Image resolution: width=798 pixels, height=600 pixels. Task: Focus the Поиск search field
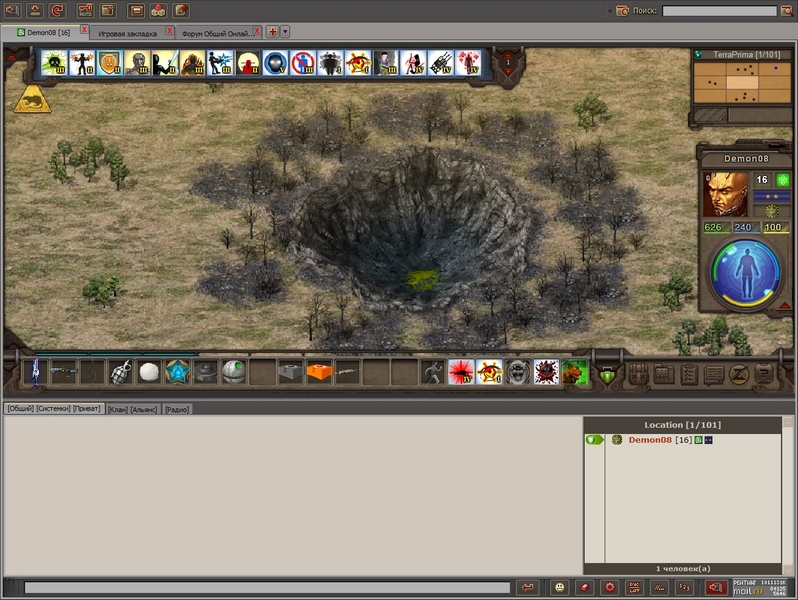(719, 11)
